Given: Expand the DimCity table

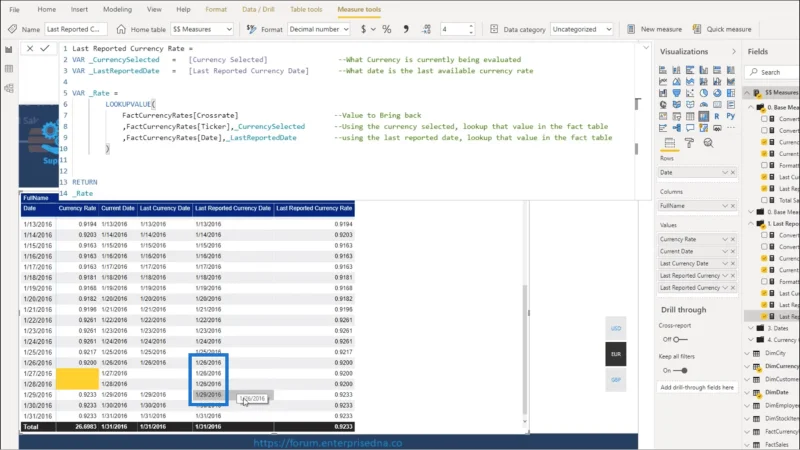Looking at the screenshot, I should (747, 353).
